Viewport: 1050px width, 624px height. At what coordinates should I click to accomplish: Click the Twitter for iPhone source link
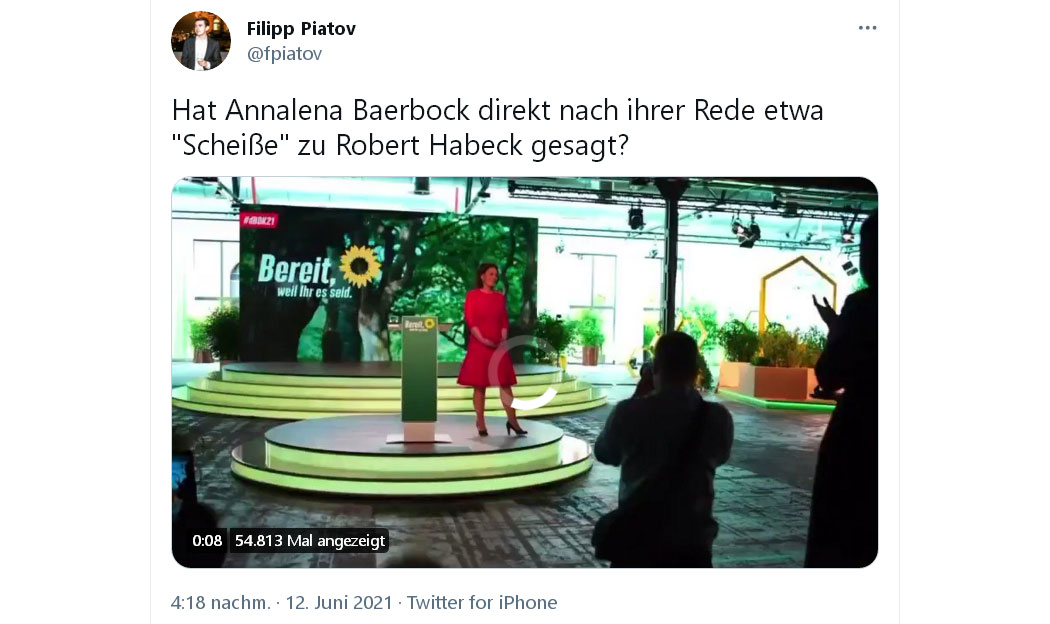pos(482,602)
